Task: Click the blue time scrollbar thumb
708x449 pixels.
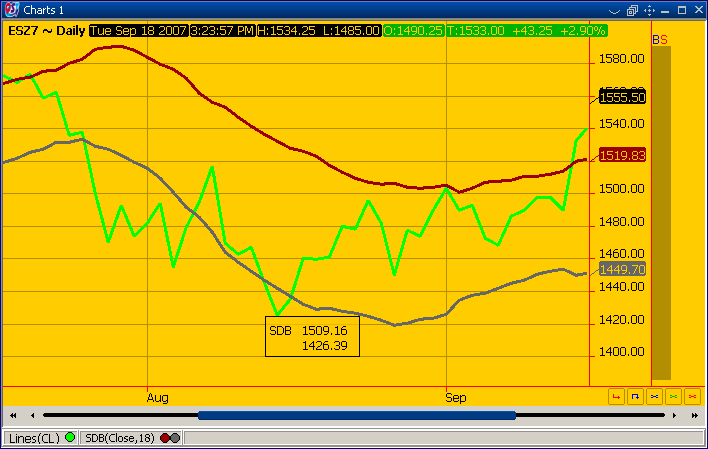Action: click(357, 415)
